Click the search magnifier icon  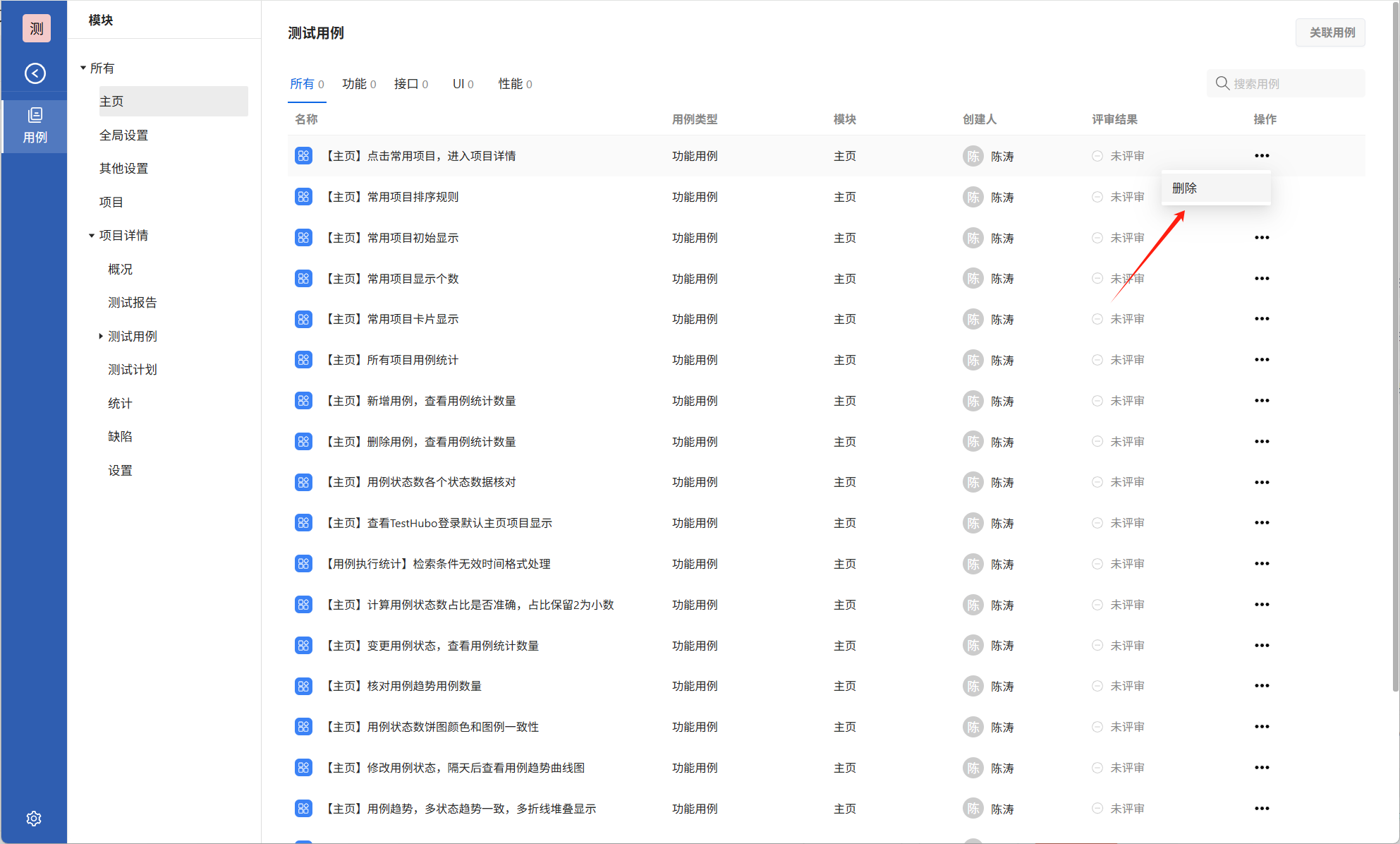1222,83
